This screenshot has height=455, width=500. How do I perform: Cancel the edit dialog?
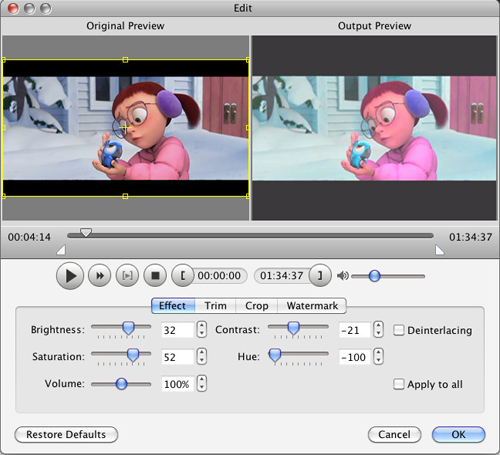394,434
